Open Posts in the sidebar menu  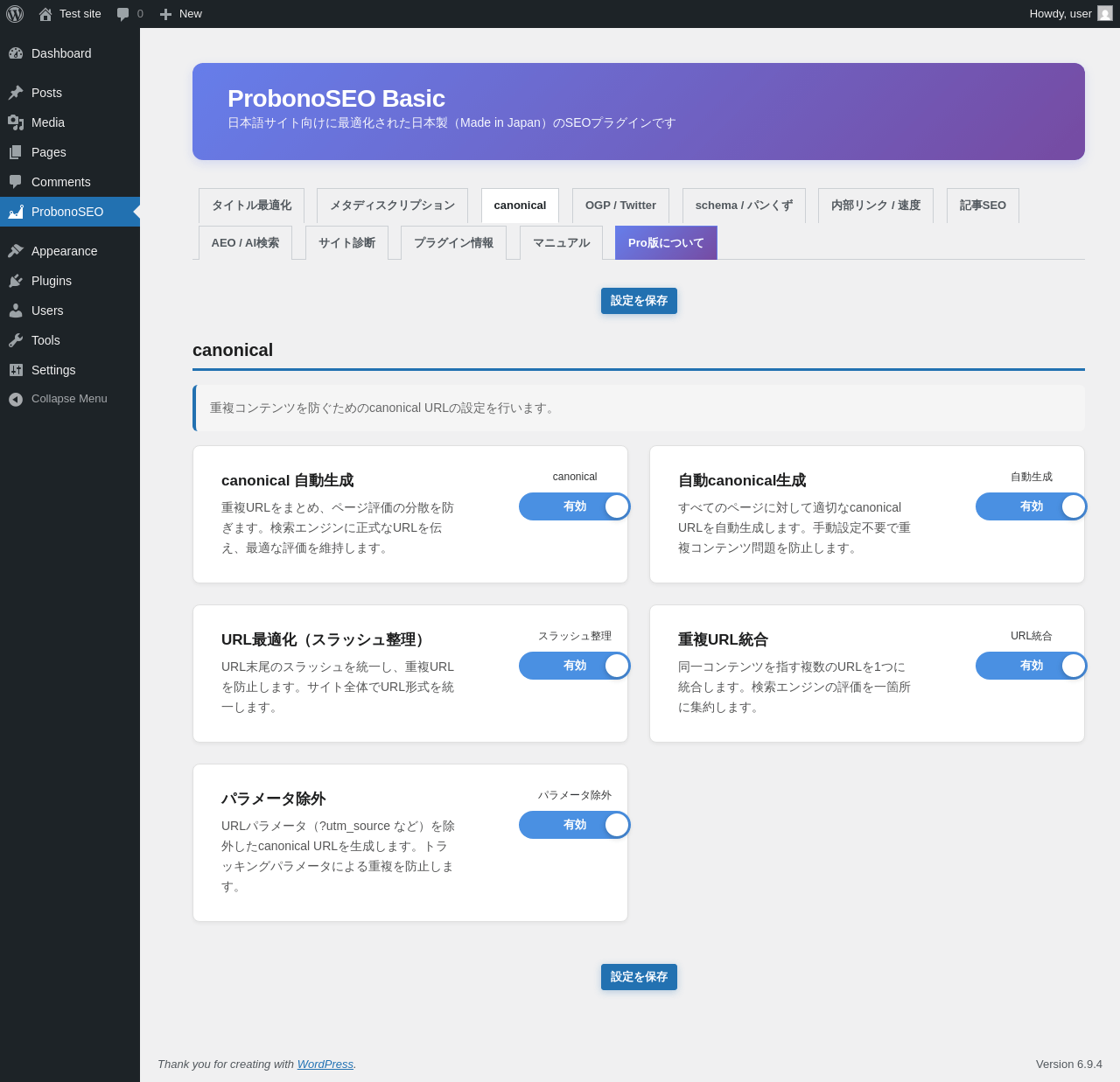[x=70, y=93]
